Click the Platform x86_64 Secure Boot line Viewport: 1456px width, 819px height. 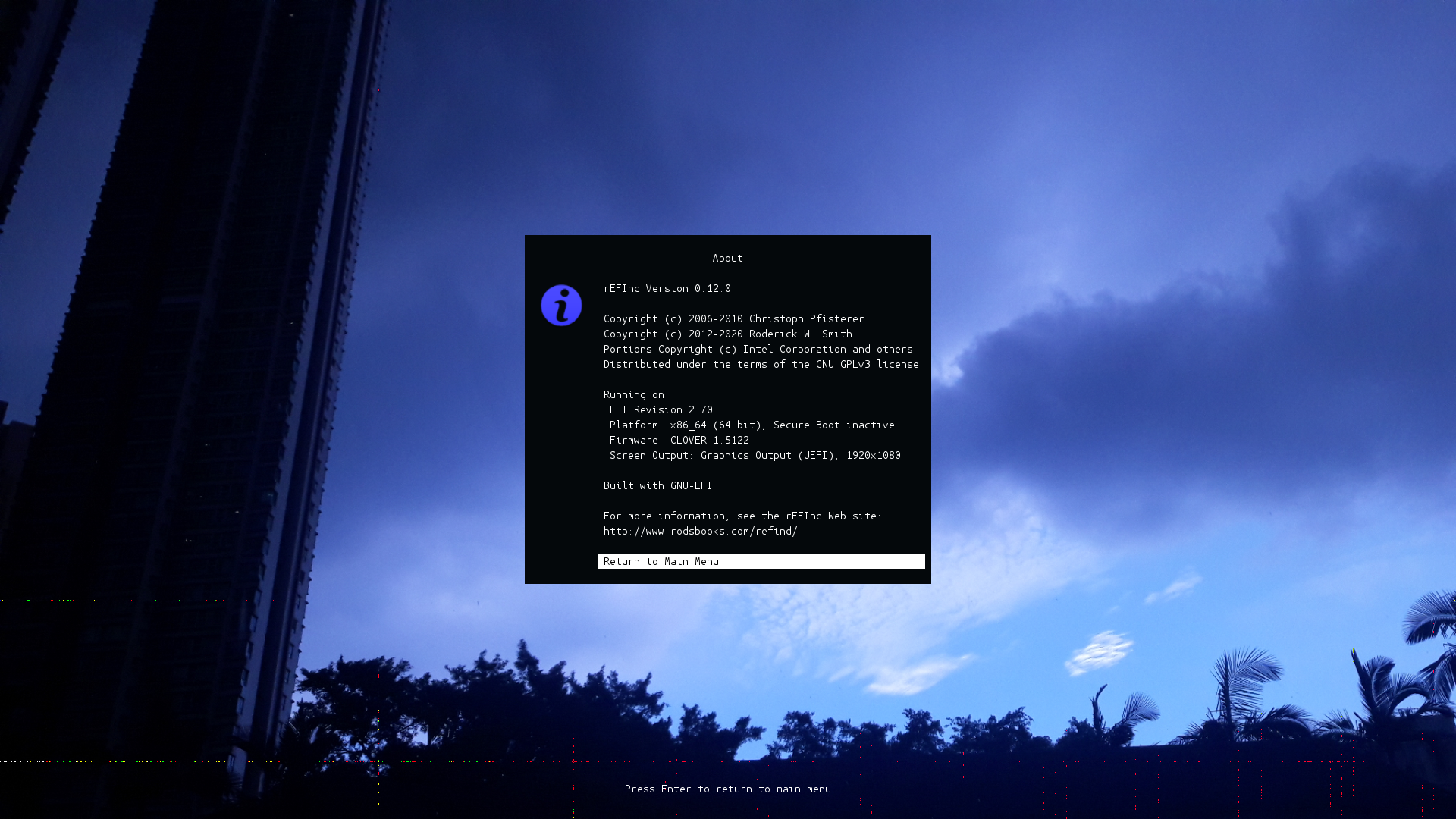752,425
